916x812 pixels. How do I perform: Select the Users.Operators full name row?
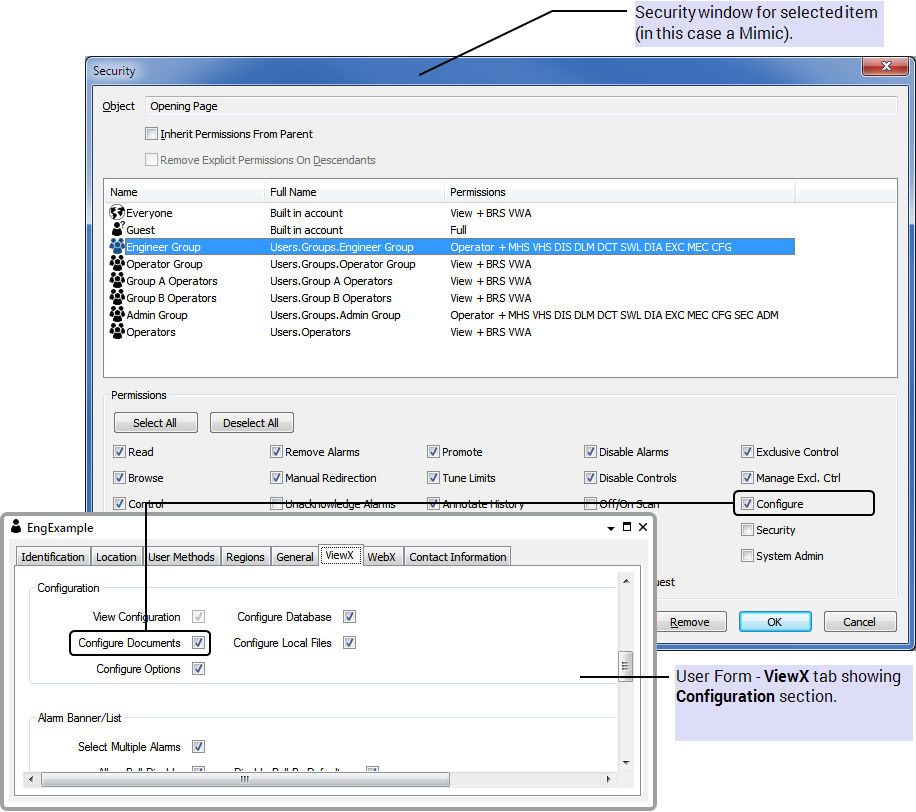(310, 332)
